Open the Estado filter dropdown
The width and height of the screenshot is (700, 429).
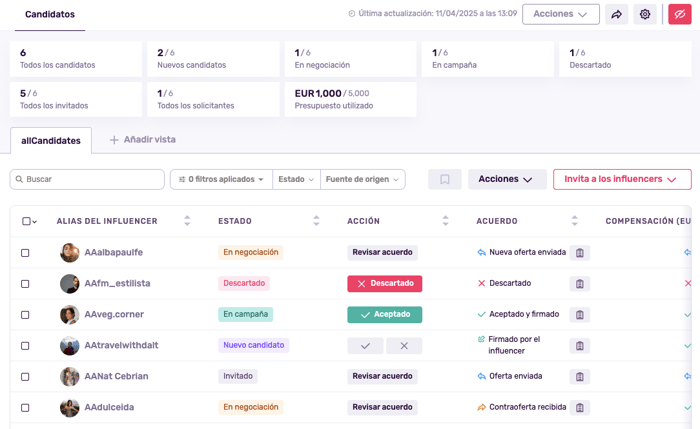(x=295, y=179)
